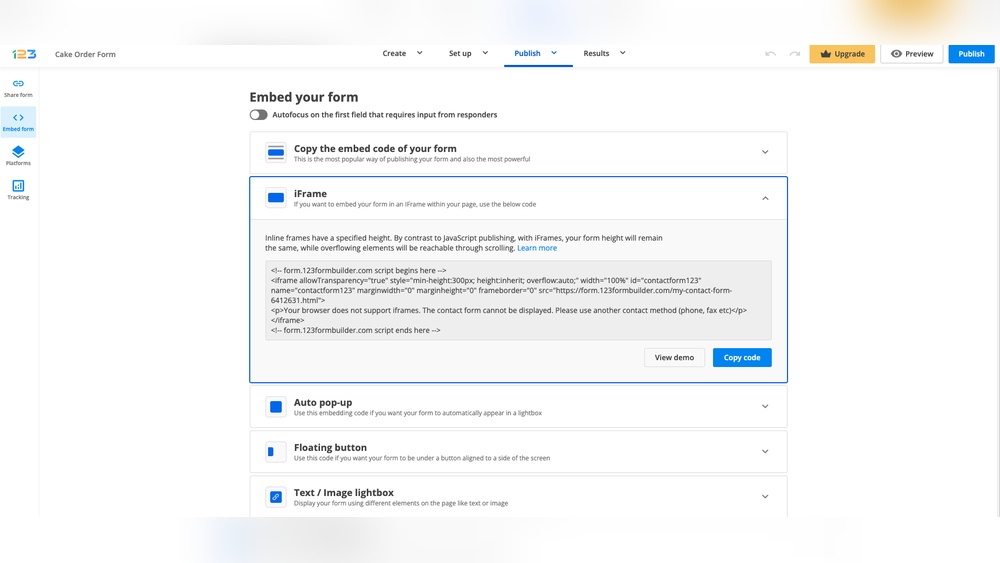
Task: Open Platforms sidebar section
Action: (x=18, y=156)
